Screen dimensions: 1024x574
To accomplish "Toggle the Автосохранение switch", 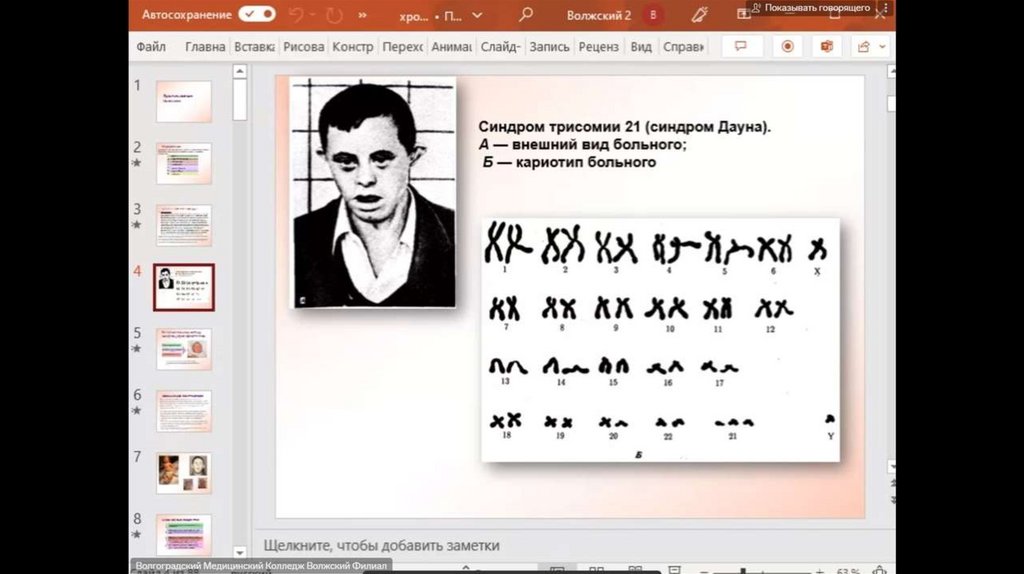I will pyautogui.click(x=257, y=14).
